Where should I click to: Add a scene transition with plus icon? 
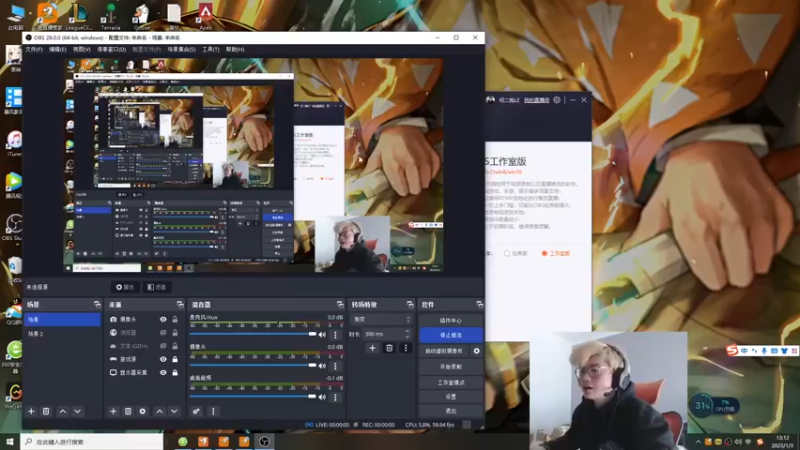372,348
